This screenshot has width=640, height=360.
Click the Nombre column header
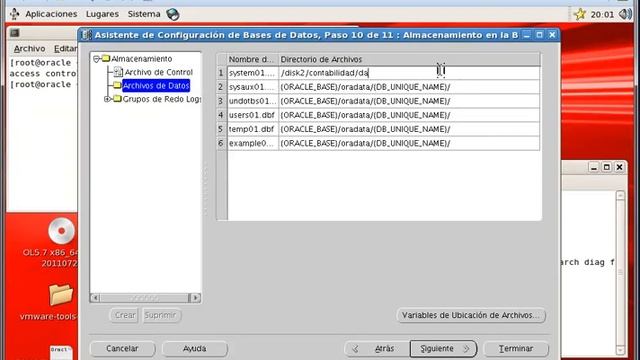253,59
